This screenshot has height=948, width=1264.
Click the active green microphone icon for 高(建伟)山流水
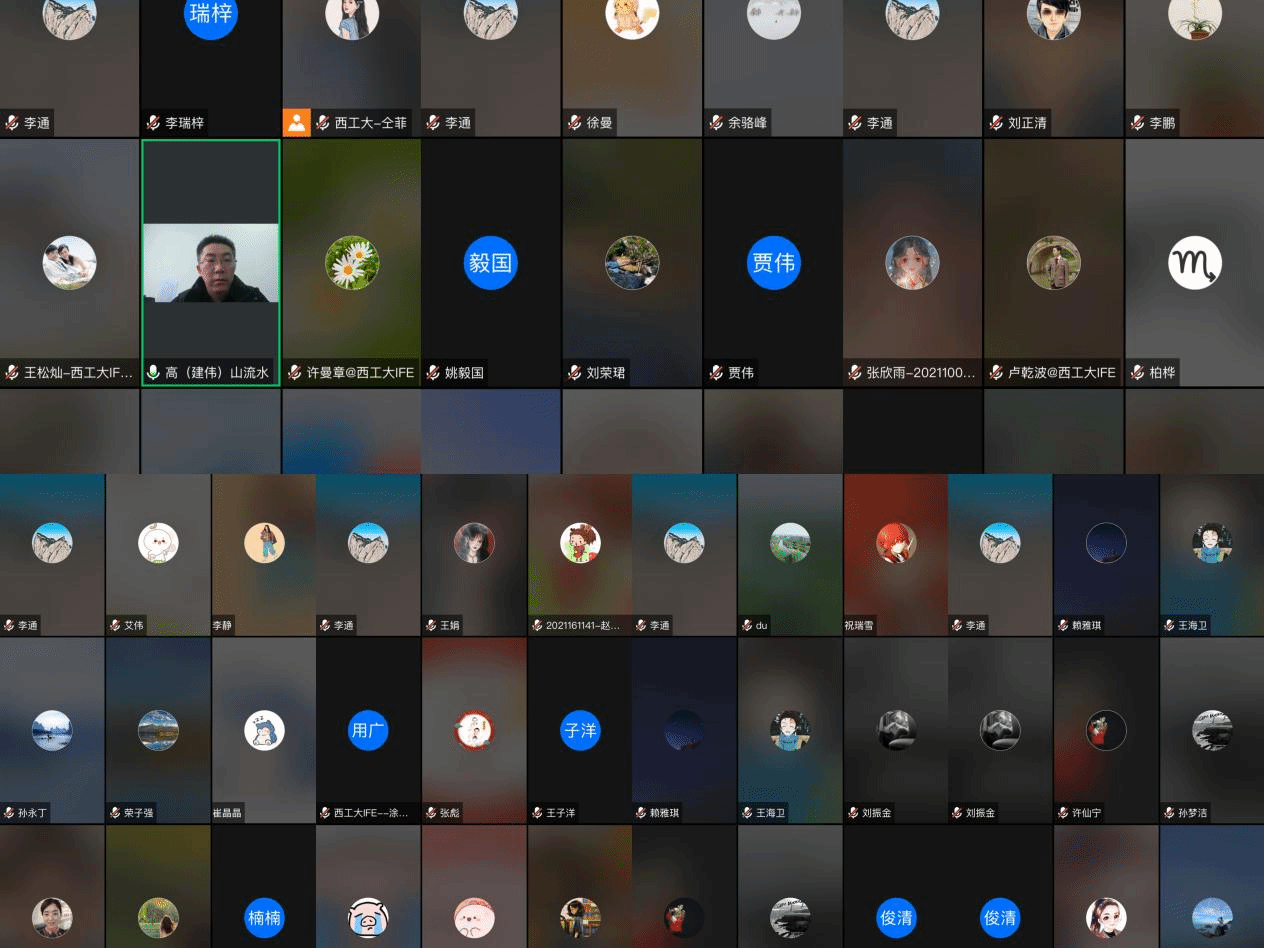(x=153, y=373)
